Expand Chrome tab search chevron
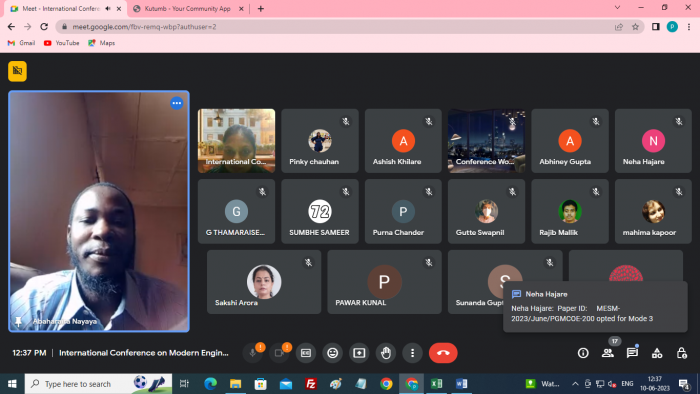This screenshot has width=700, height=394. [x=617, y=8]
